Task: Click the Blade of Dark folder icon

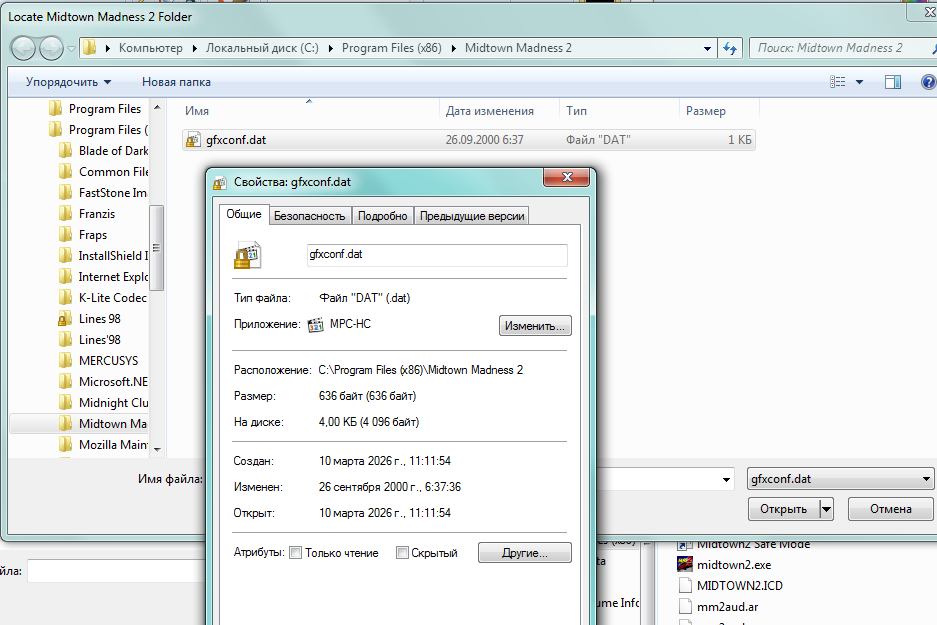Action: pos(65,151)
